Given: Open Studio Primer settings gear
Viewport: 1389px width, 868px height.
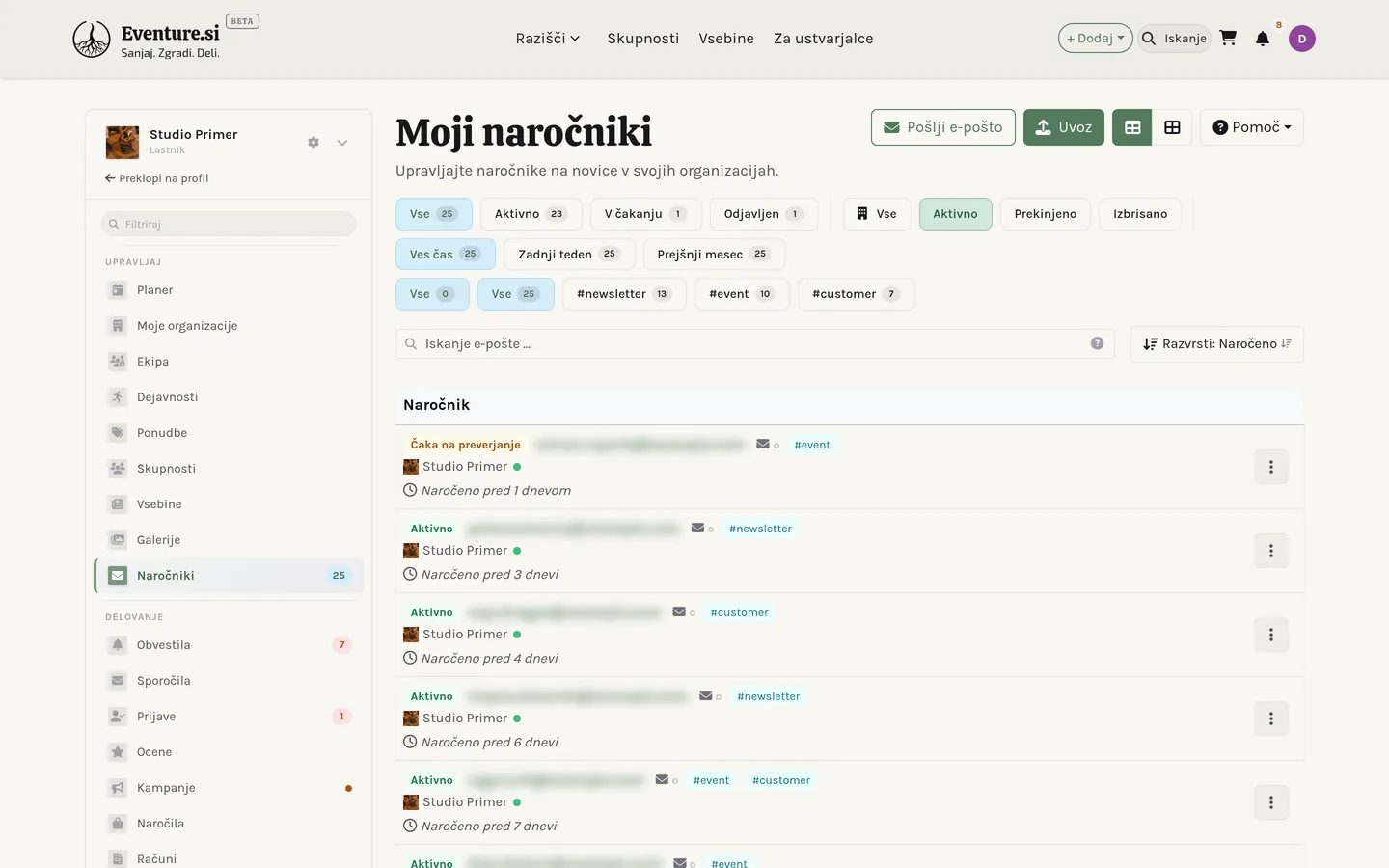Looking at the screenshot, I should [x=313, y=143].
